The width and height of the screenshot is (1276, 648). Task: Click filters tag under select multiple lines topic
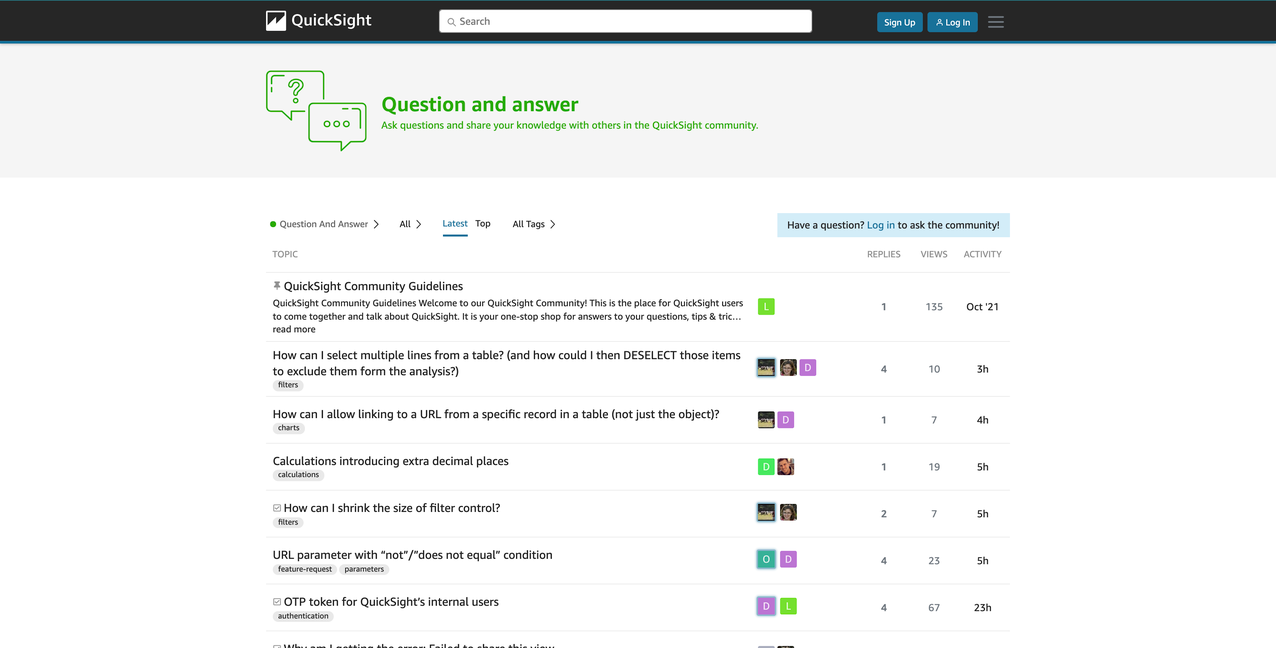288,385
